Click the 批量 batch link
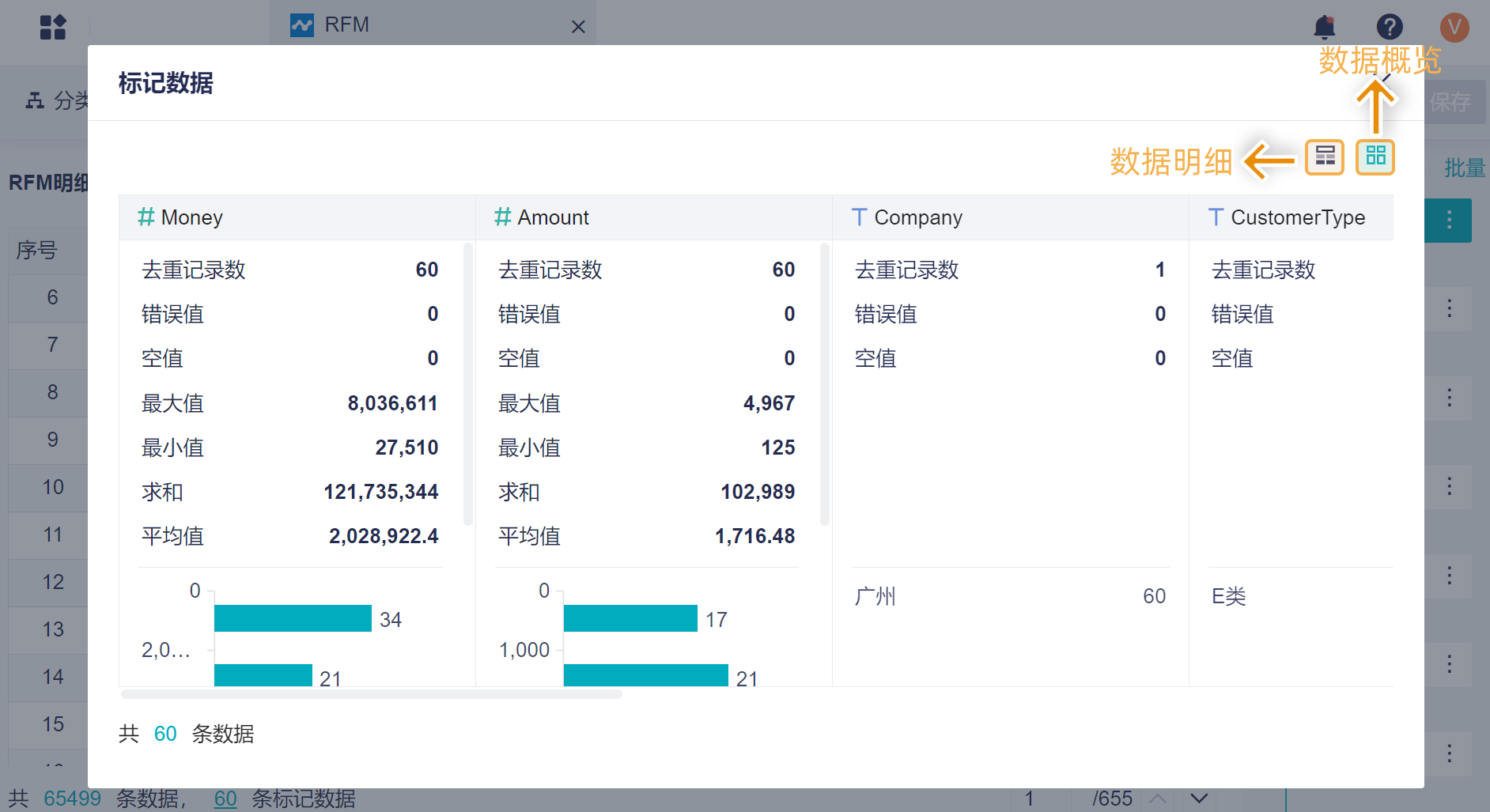The width and height of the screenshot is (1490, 812). [1463, 168]
